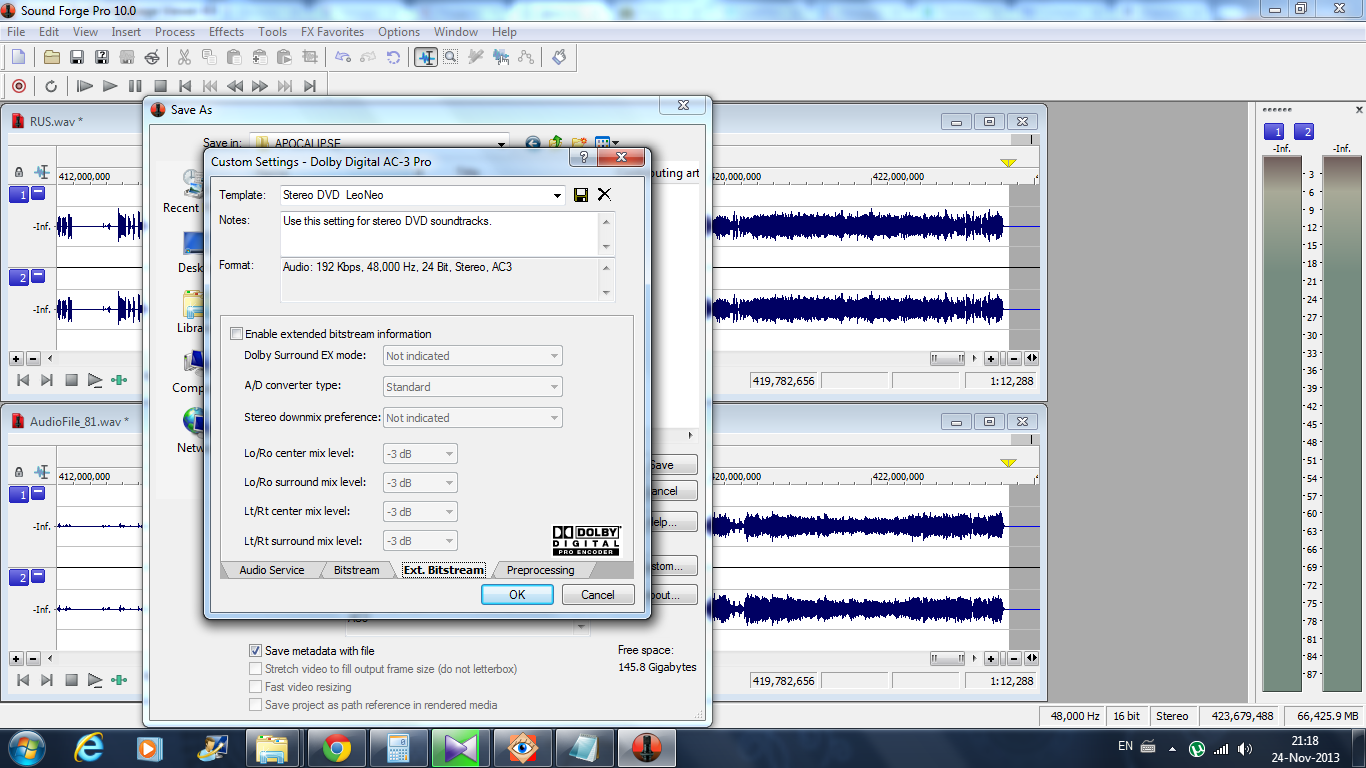Click horizontal zoom slider in RUS.wav window

pos(947,358)
